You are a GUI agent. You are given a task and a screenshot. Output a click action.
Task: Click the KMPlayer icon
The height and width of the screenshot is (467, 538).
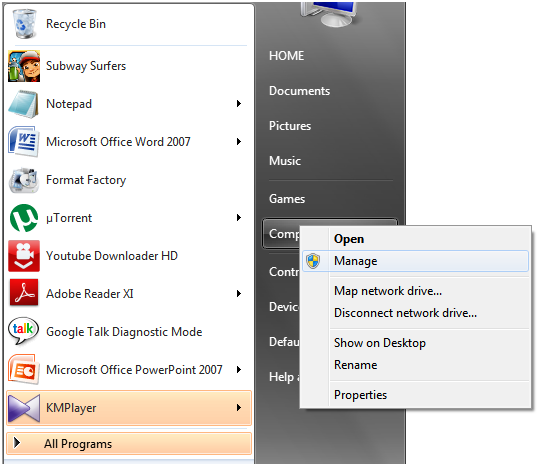pyautogui.click(x=24, y=408)
